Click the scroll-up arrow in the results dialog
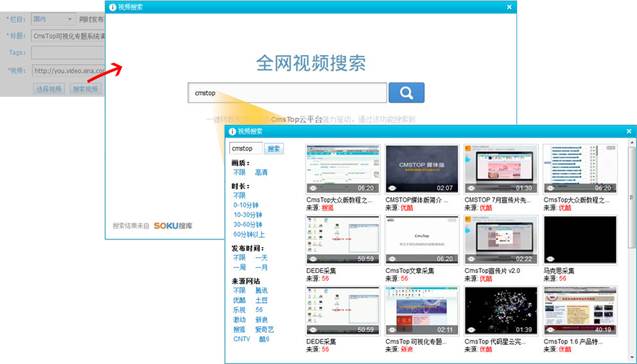Screen dimensions: 637x364 (632, 142)
